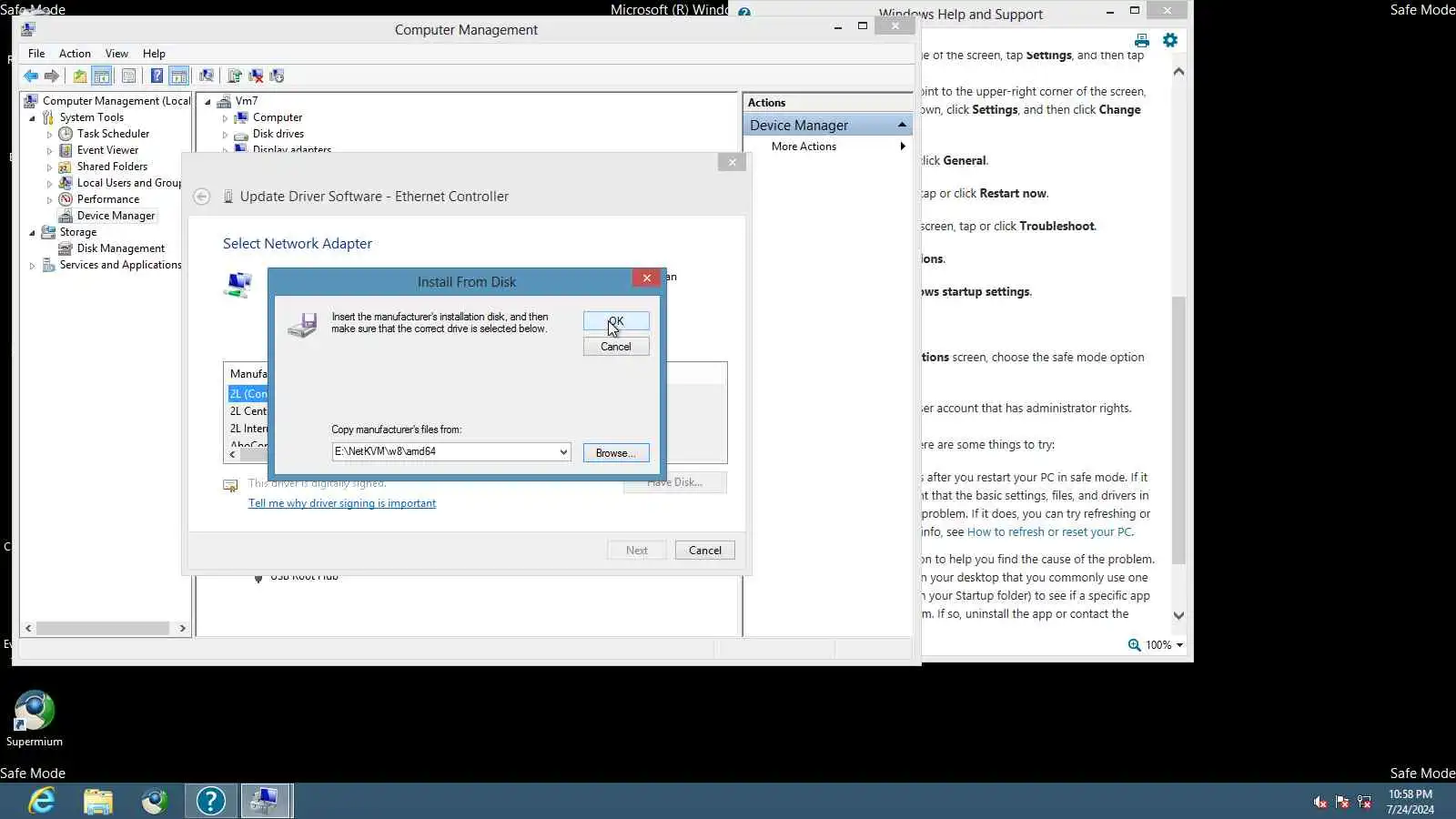Viewport: 1456px width, 819px height.
Task: Click the Help window vertical scrollbar thumb
Action: [1178, 430]
